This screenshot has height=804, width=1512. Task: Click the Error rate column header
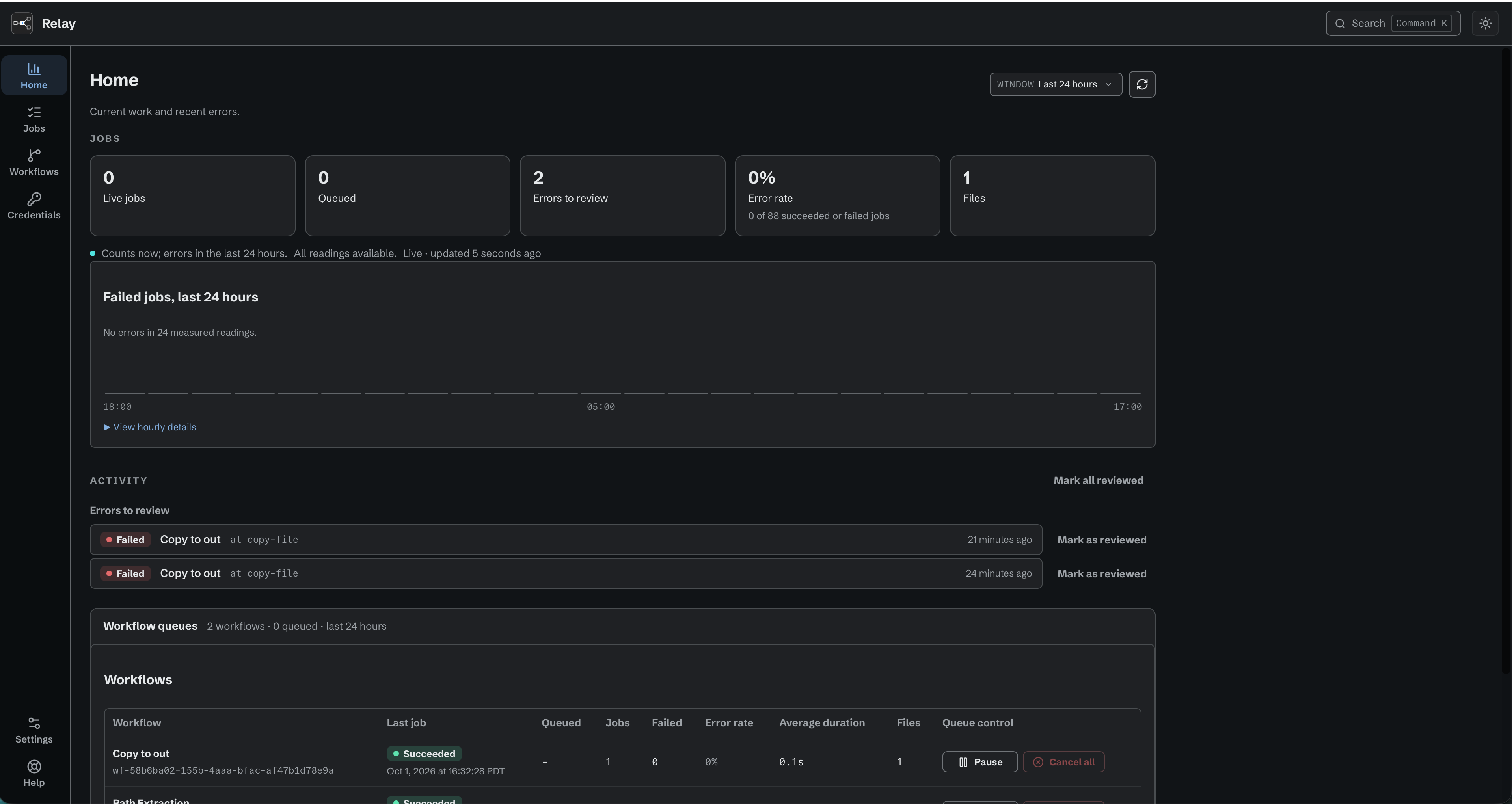pyautogui.click(x=729, y=723)
